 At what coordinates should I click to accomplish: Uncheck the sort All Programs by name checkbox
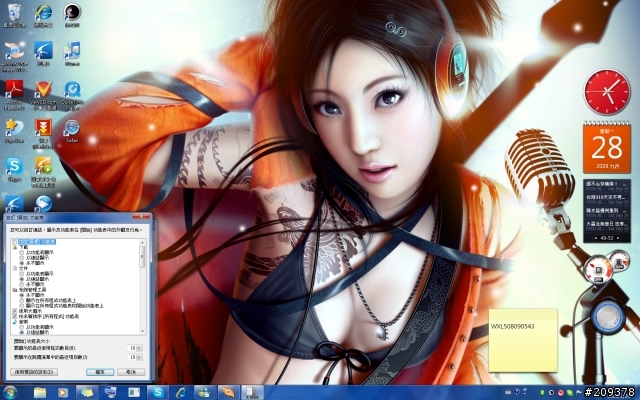[x=15, y=316]
